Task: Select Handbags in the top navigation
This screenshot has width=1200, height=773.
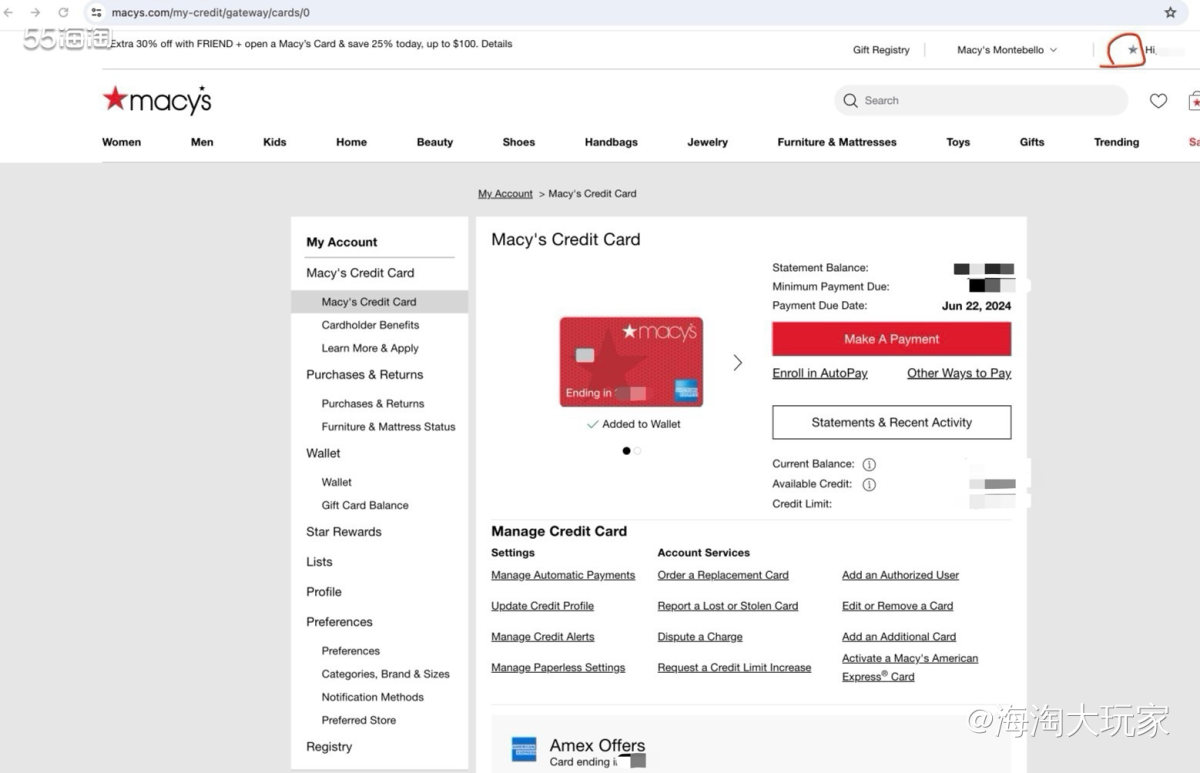Action: (610, 142)
